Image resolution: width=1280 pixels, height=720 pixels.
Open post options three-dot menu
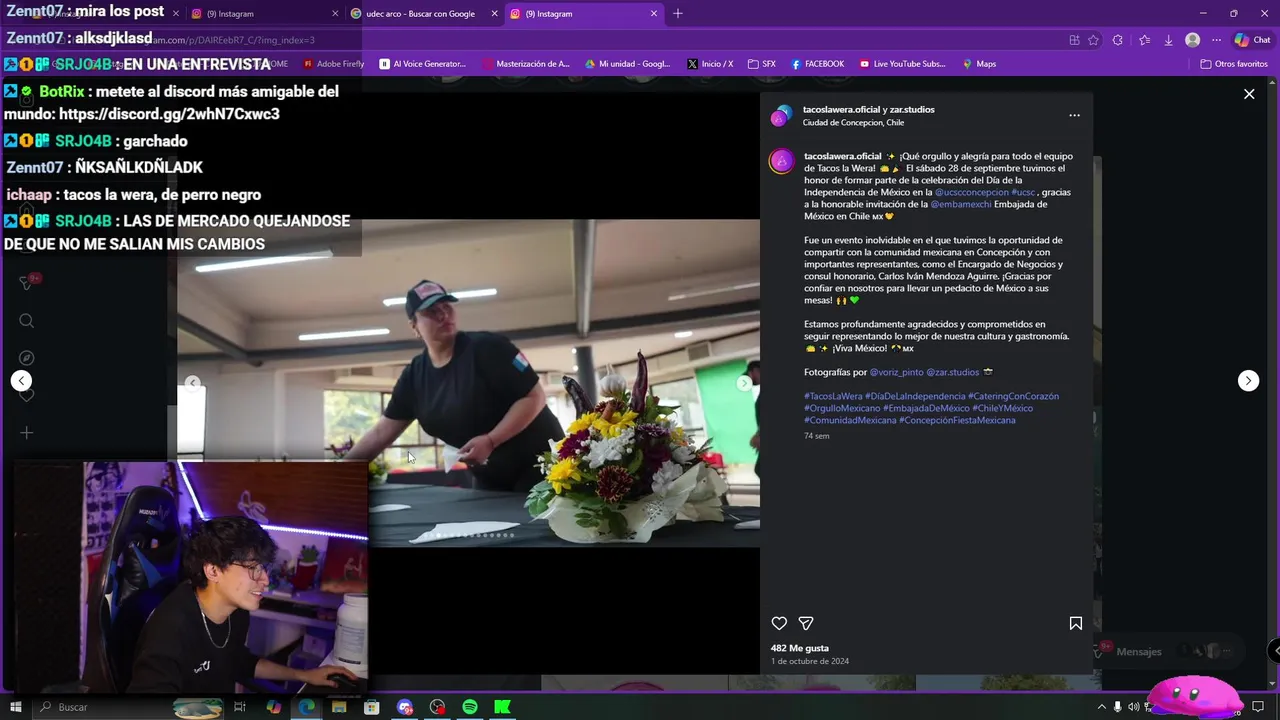1074,115
